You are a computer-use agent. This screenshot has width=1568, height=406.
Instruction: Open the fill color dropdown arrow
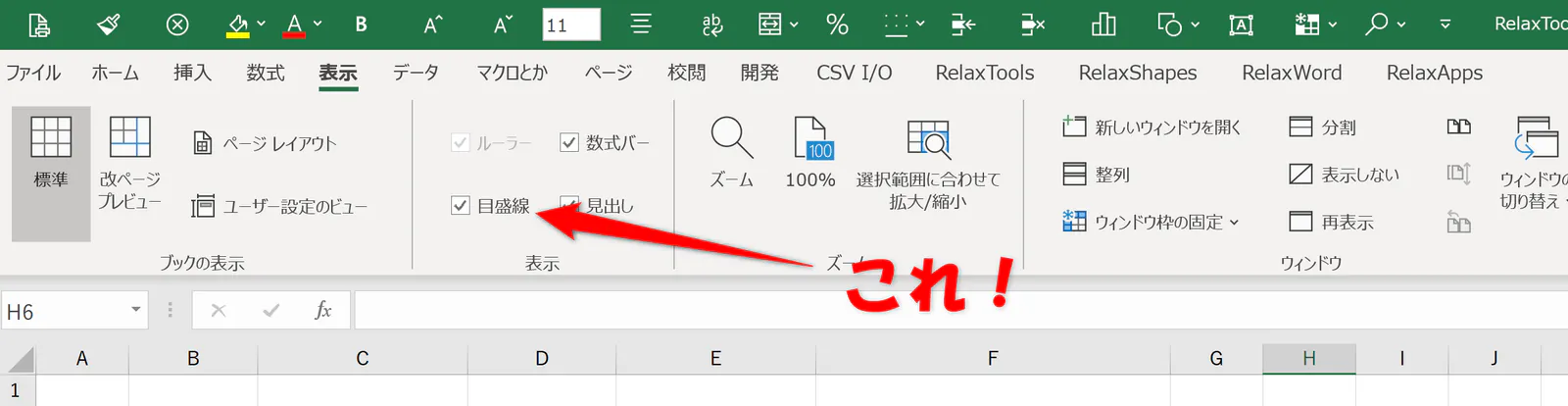click(x=261, y=24)
